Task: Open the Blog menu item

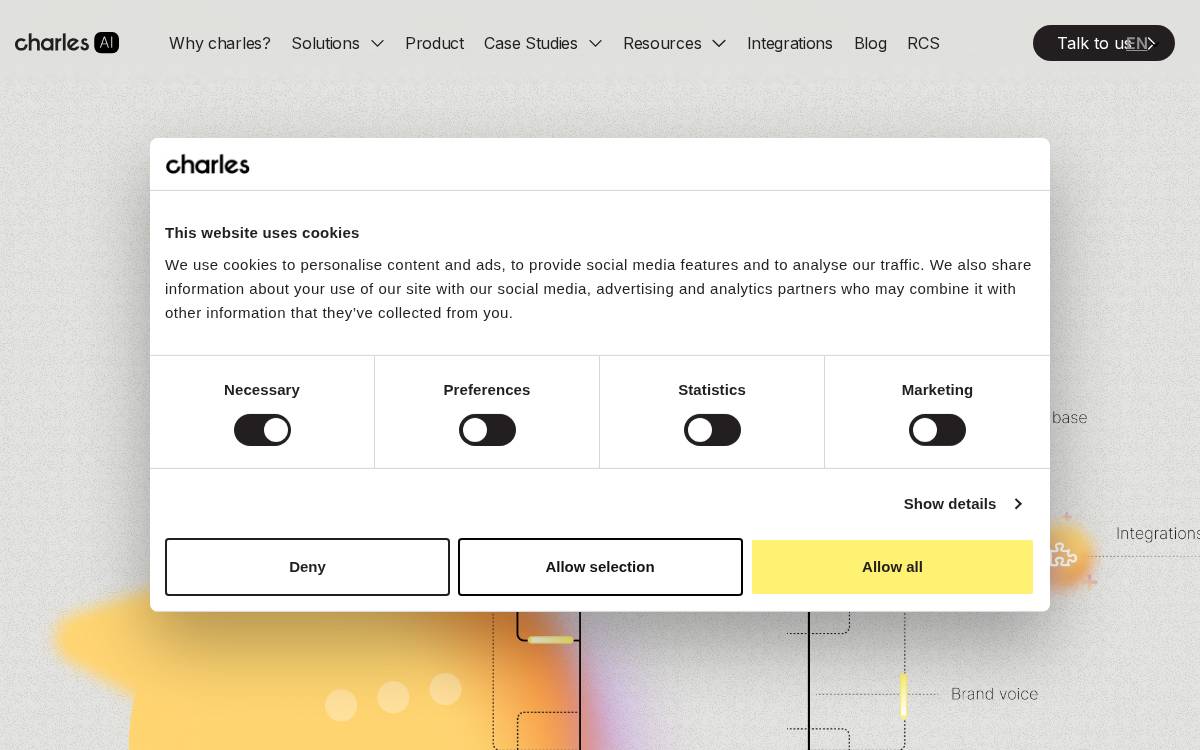Action: (870, 43)
